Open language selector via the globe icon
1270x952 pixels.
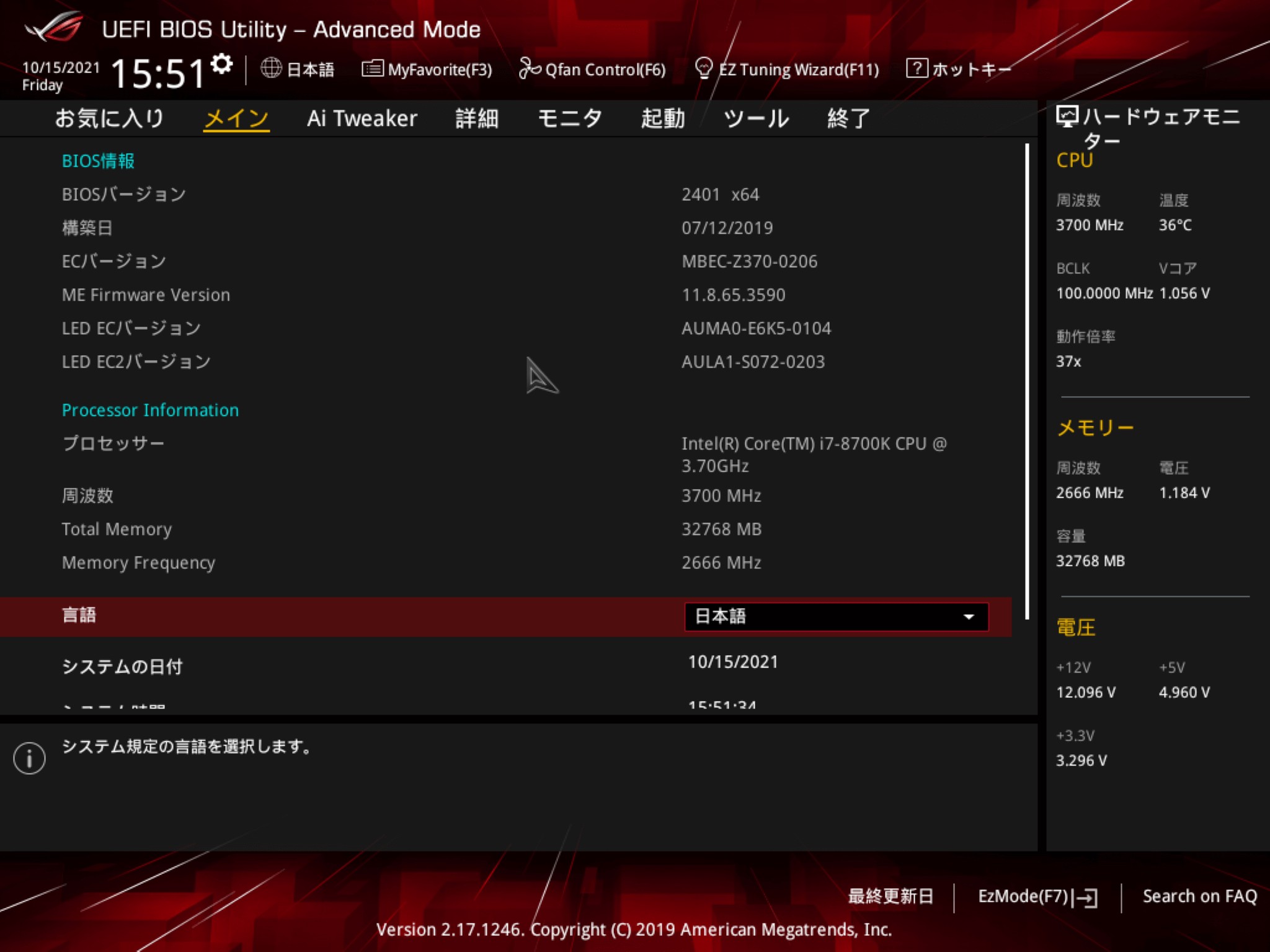[x=271, y=69]
